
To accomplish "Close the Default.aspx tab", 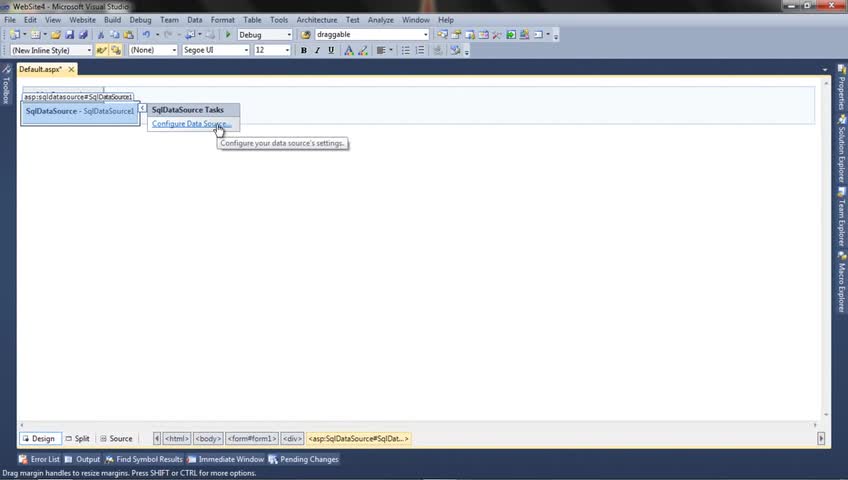I will tap(71, 69).
